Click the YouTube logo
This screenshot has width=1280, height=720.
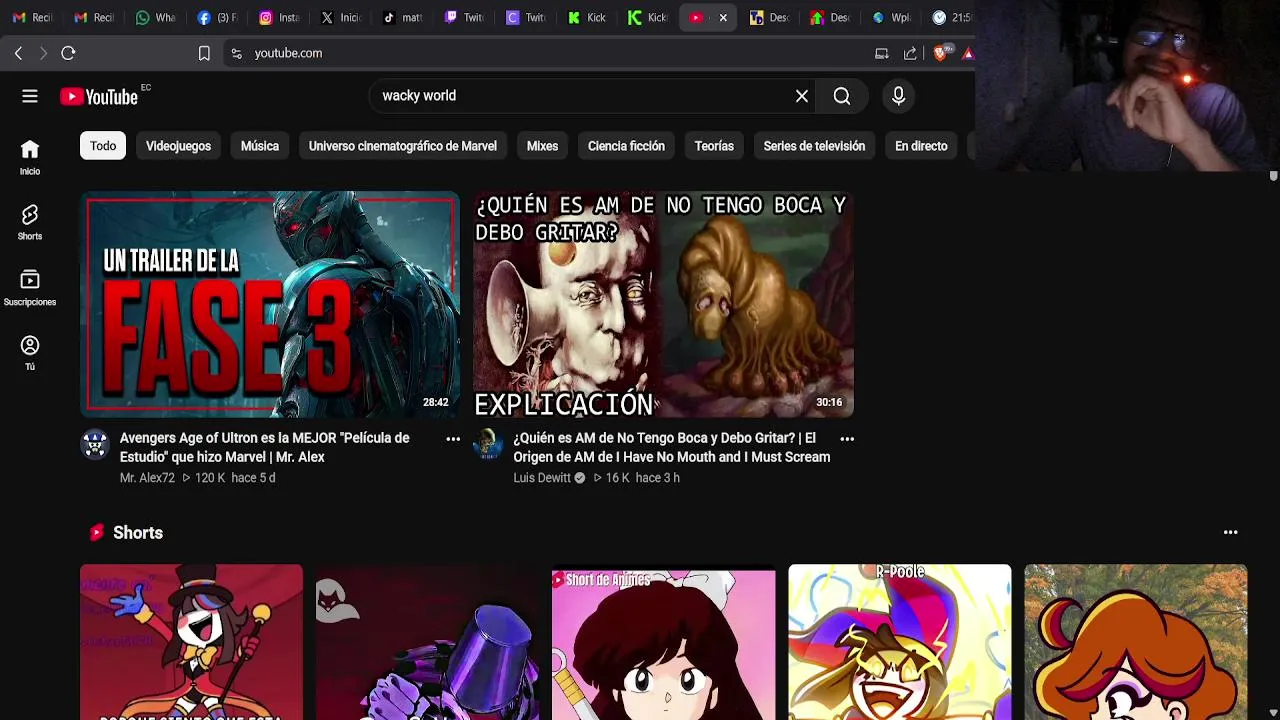click(99, 97)
